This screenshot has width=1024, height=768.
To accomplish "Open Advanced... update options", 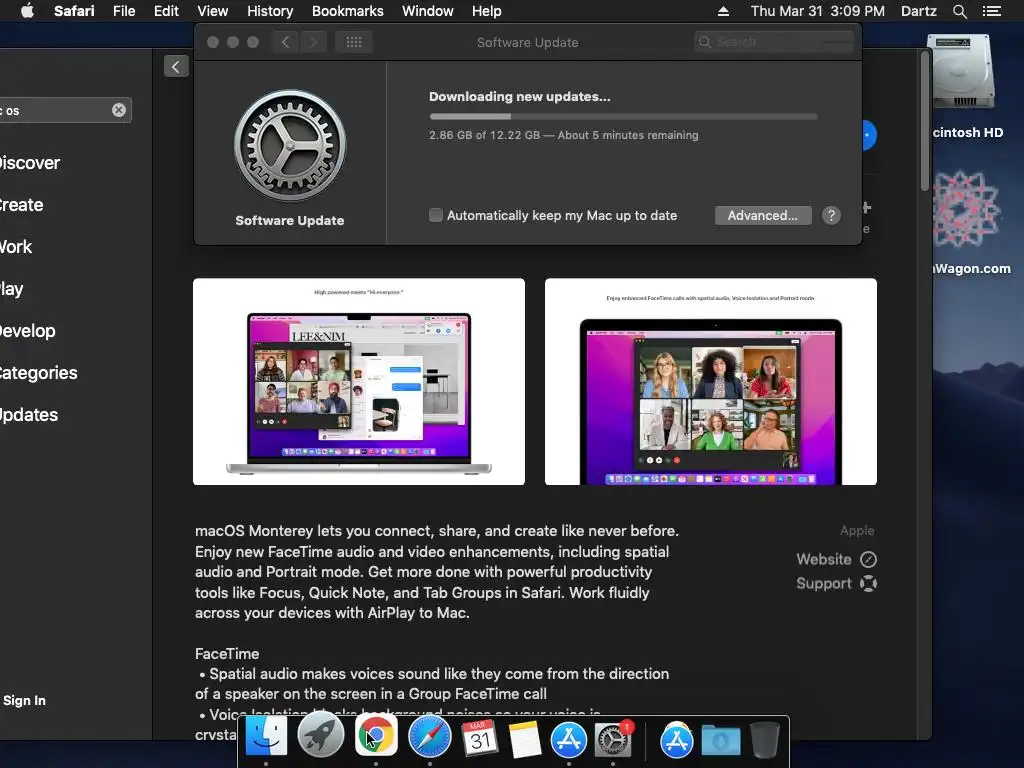I will point(763,216).
